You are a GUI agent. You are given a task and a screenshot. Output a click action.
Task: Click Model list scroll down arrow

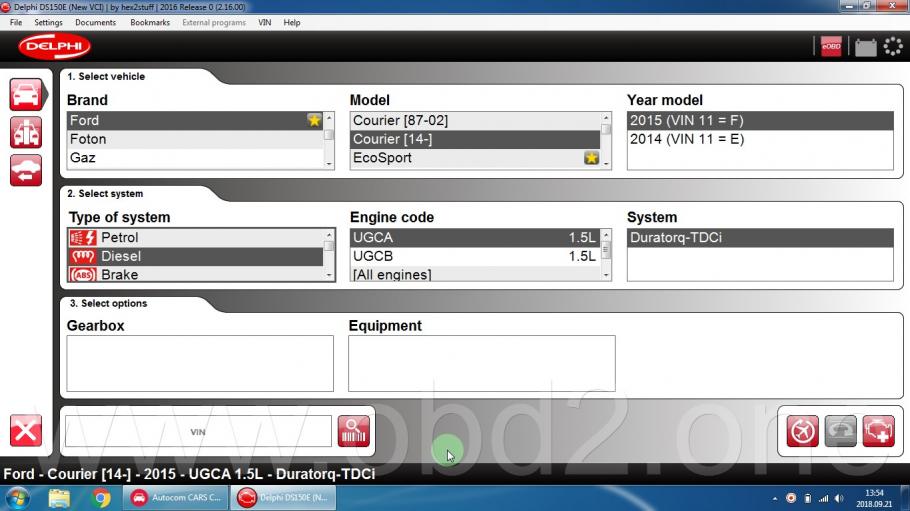(606, 164)
